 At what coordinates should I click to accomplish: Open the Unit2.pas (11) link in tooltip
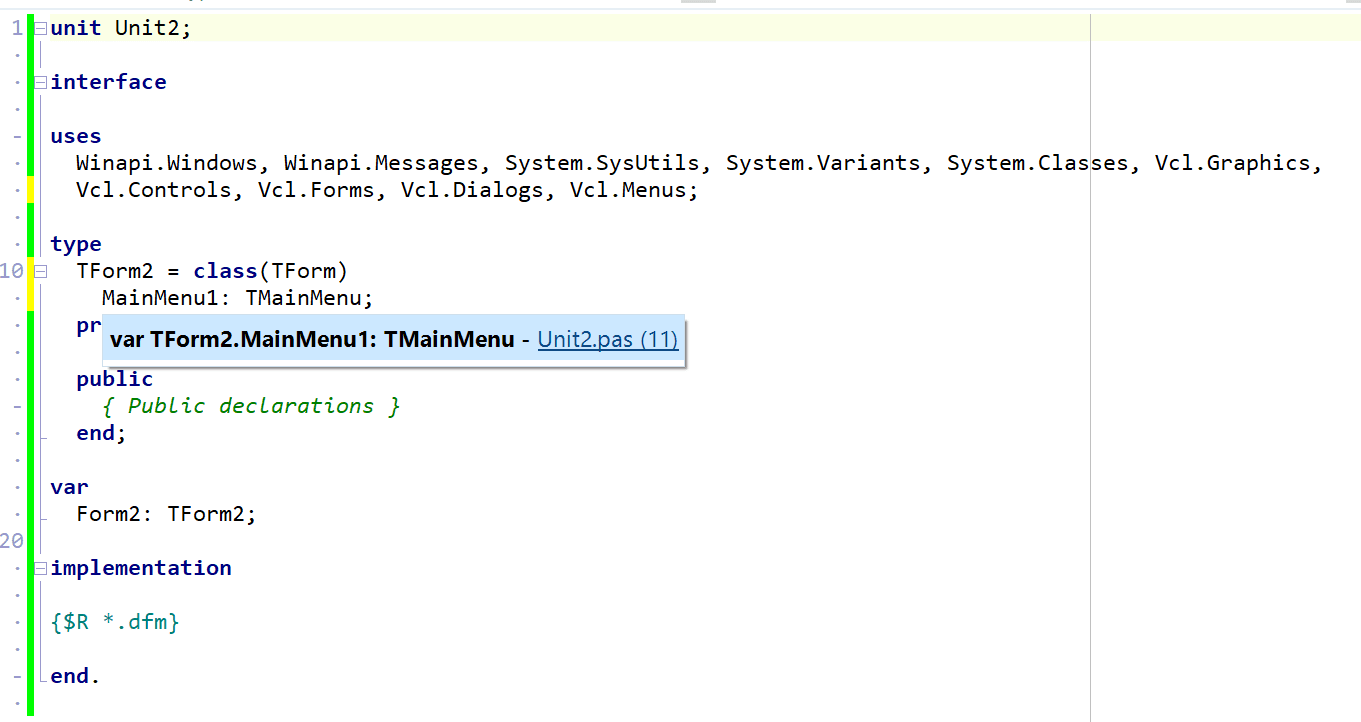pyautogui.click(x=608, y=340)
